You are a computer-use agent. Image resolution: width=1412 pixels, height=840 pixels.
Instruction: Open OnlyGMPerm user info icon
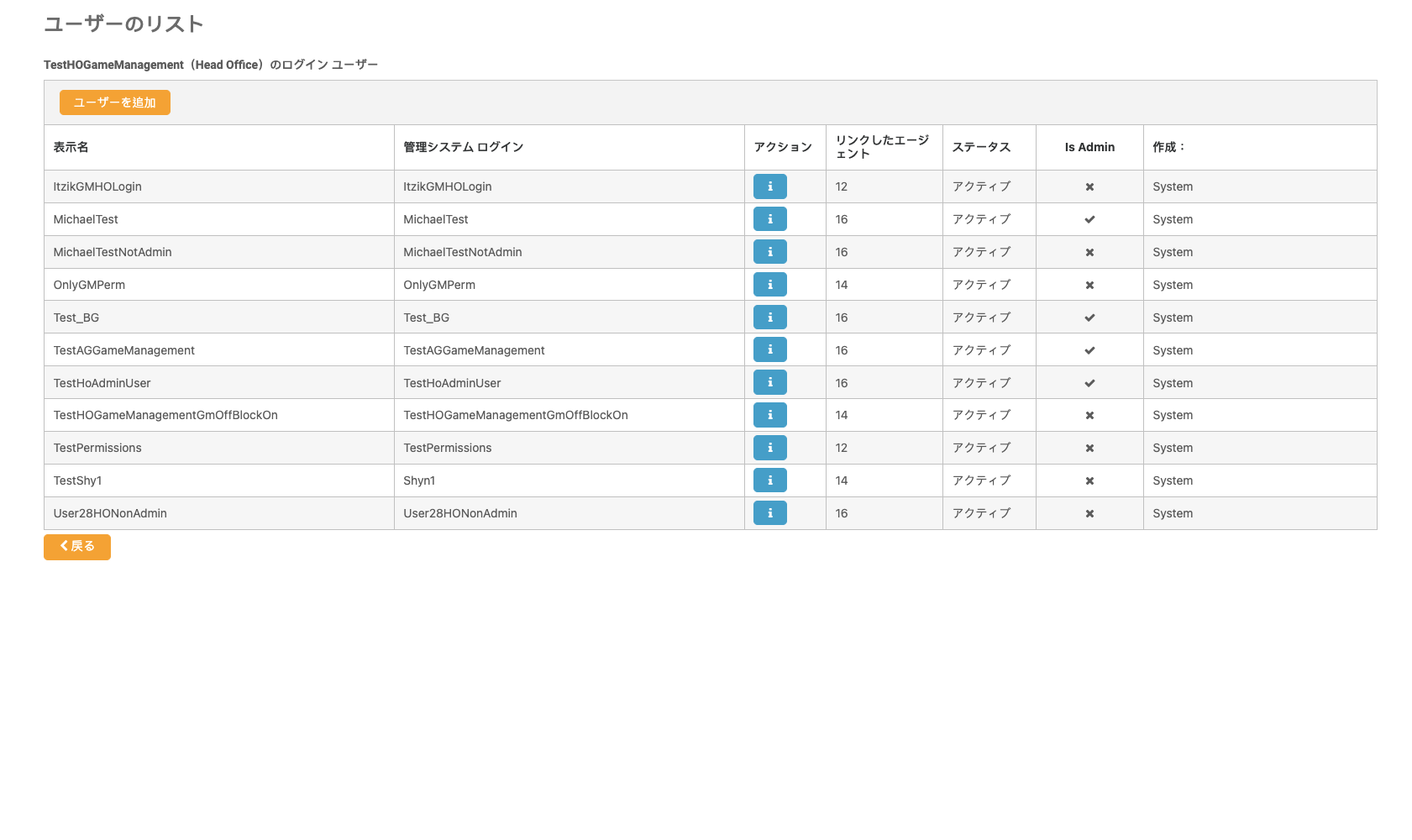pos(769,285)
